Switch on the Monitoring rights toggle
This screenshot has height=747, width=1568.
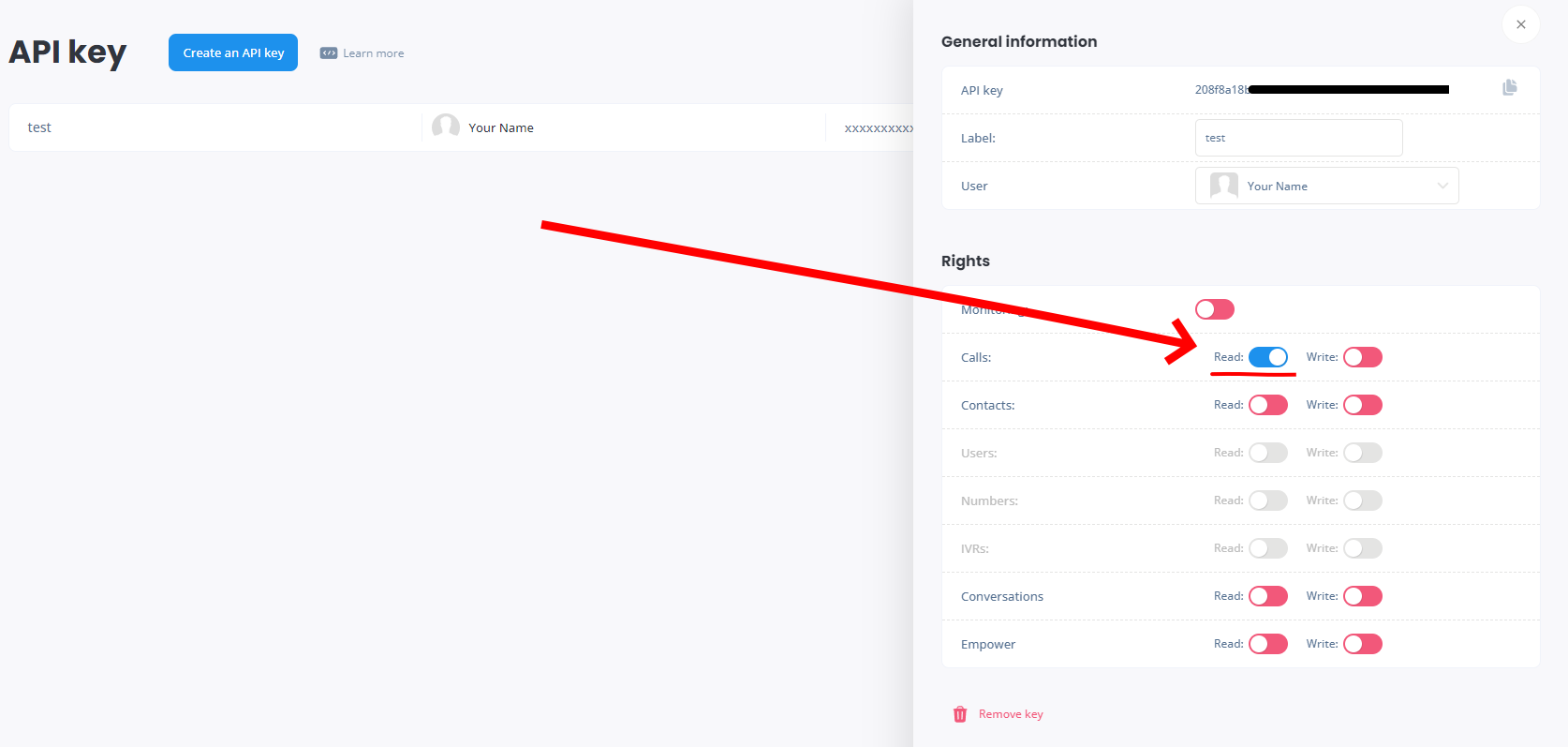click(1215, 309)
